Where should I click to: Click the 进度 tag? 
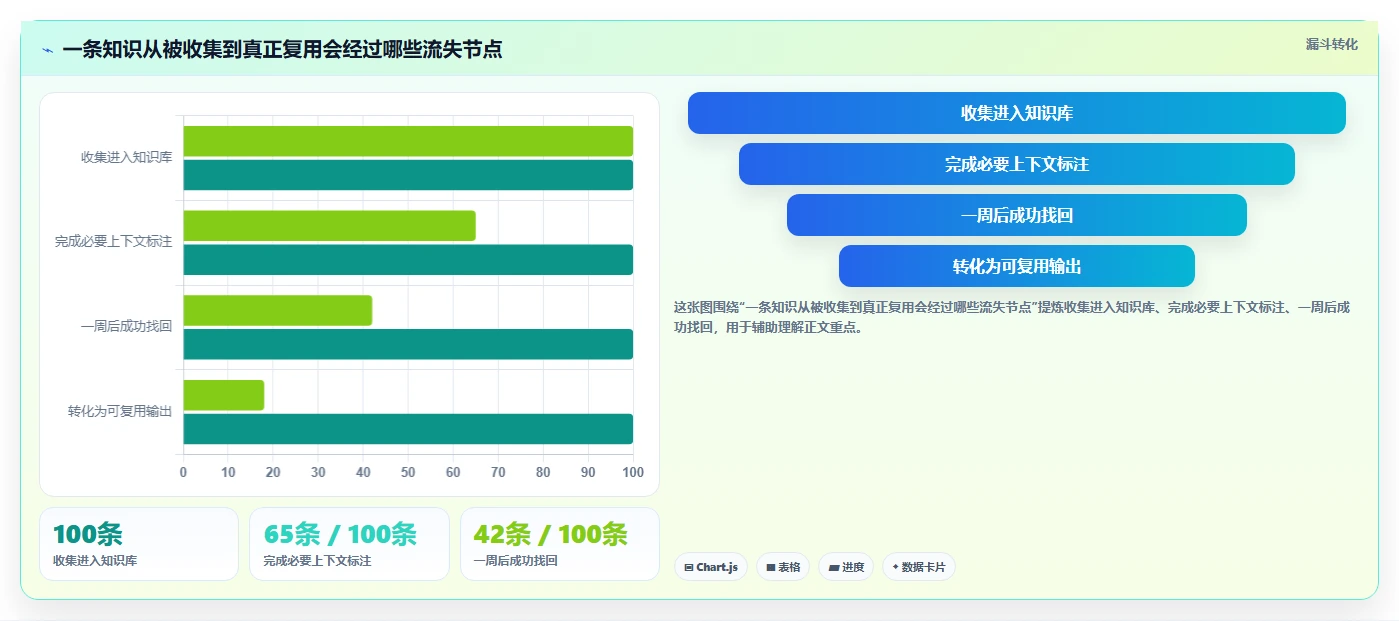pyautogui.click(x=846, y=567)
